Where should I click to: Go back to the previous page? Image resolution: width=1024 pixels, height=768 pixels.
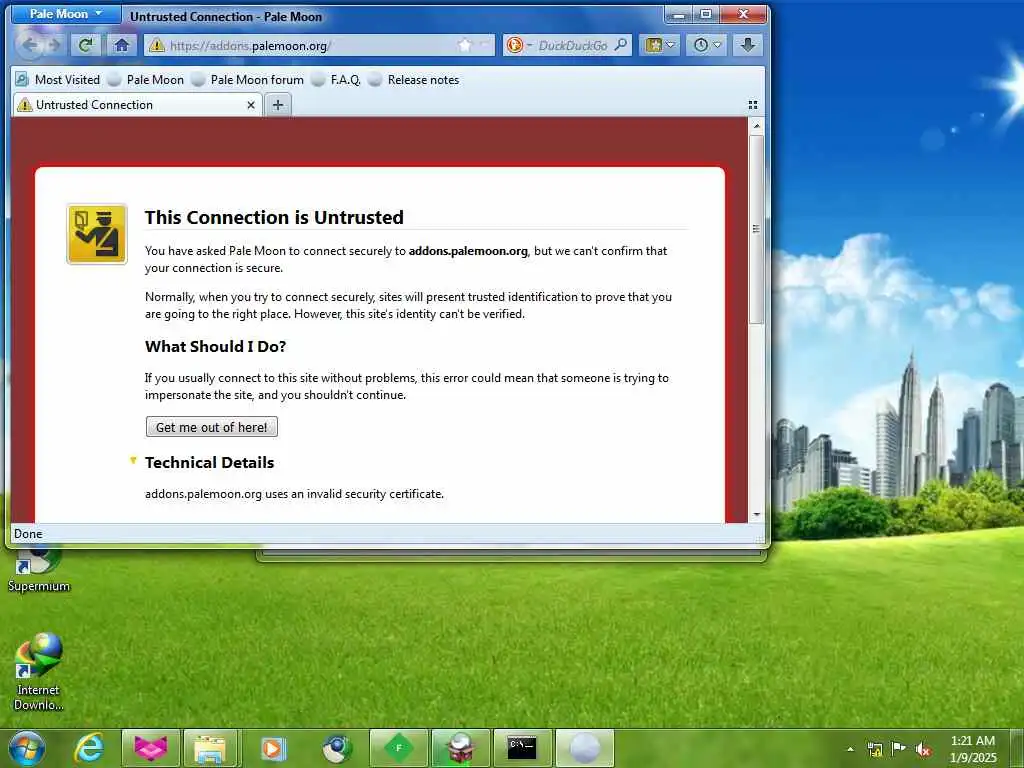29,44
